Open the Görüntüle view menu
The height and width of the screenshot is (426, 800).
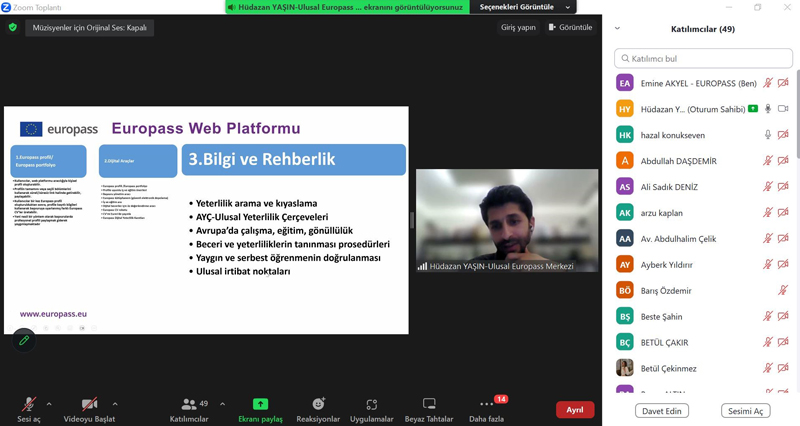pos(570,28)
